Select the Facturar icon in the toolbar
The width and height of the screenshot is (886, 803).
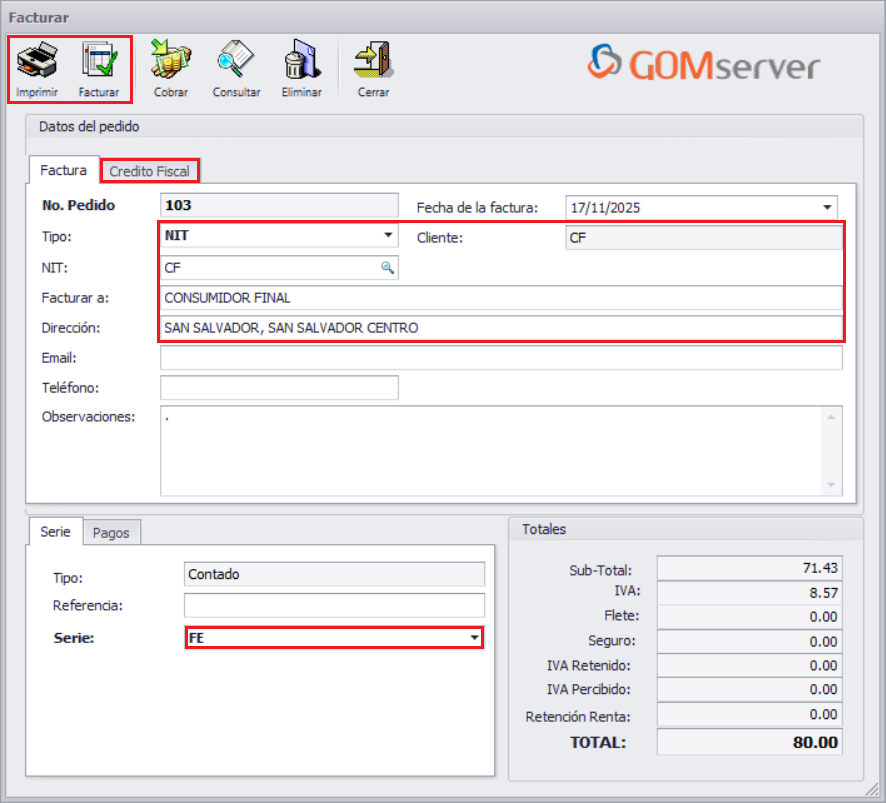pos(96,60)
